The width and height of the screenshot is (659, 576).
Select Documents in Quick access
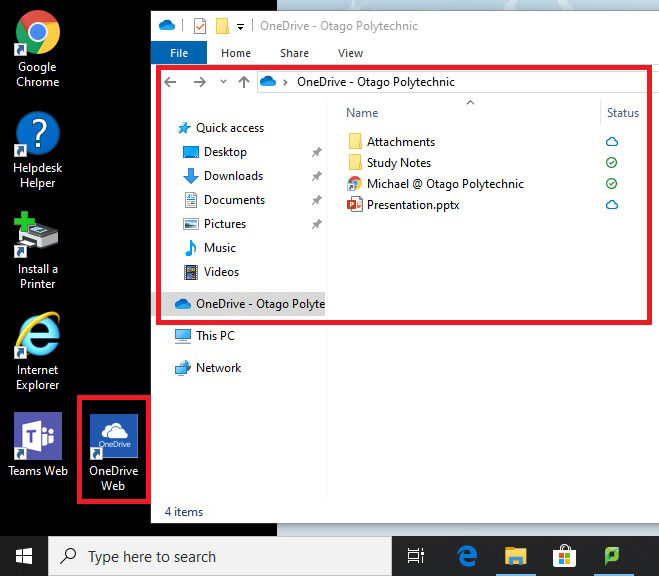[x=234, y=200]
